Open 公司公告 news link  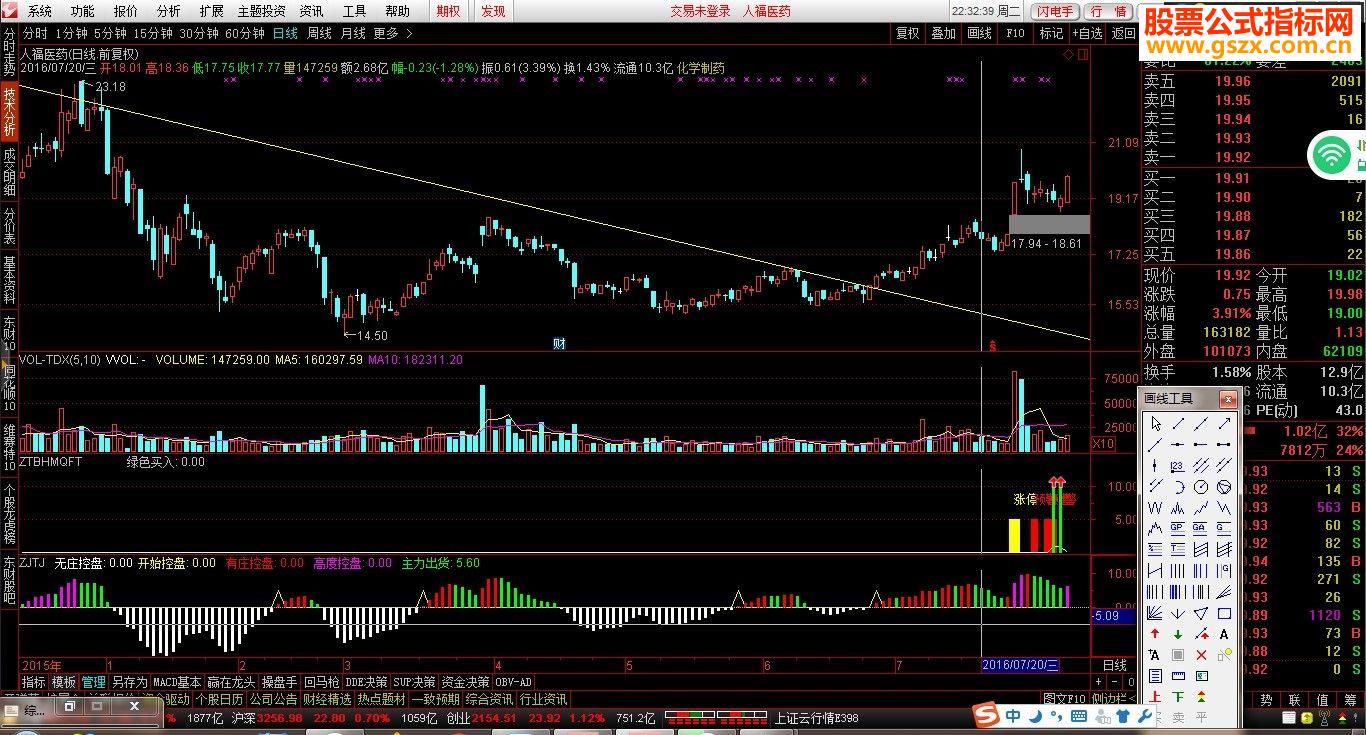[273, 699]
